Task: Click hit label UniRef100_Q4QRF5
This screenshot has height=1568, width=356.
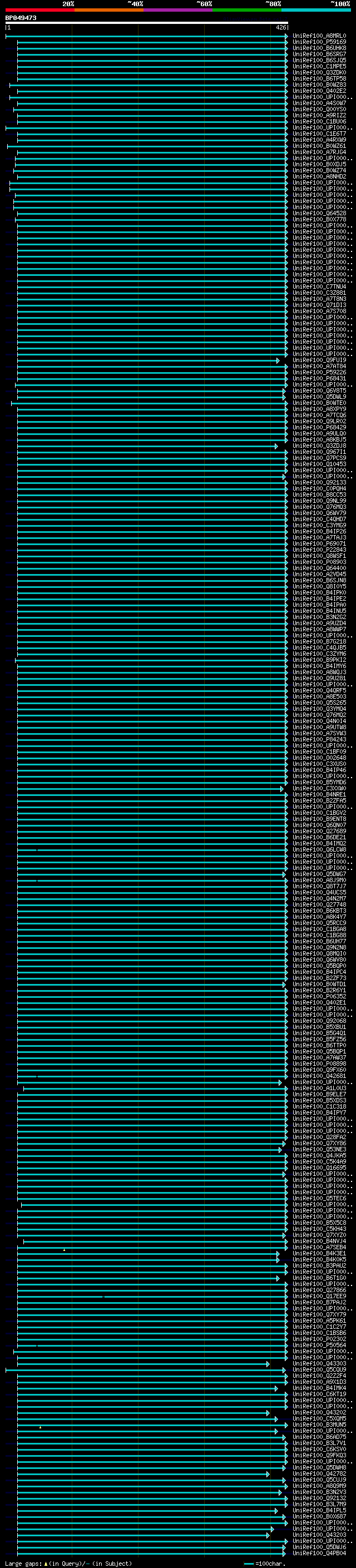Action: pos(319,690)
